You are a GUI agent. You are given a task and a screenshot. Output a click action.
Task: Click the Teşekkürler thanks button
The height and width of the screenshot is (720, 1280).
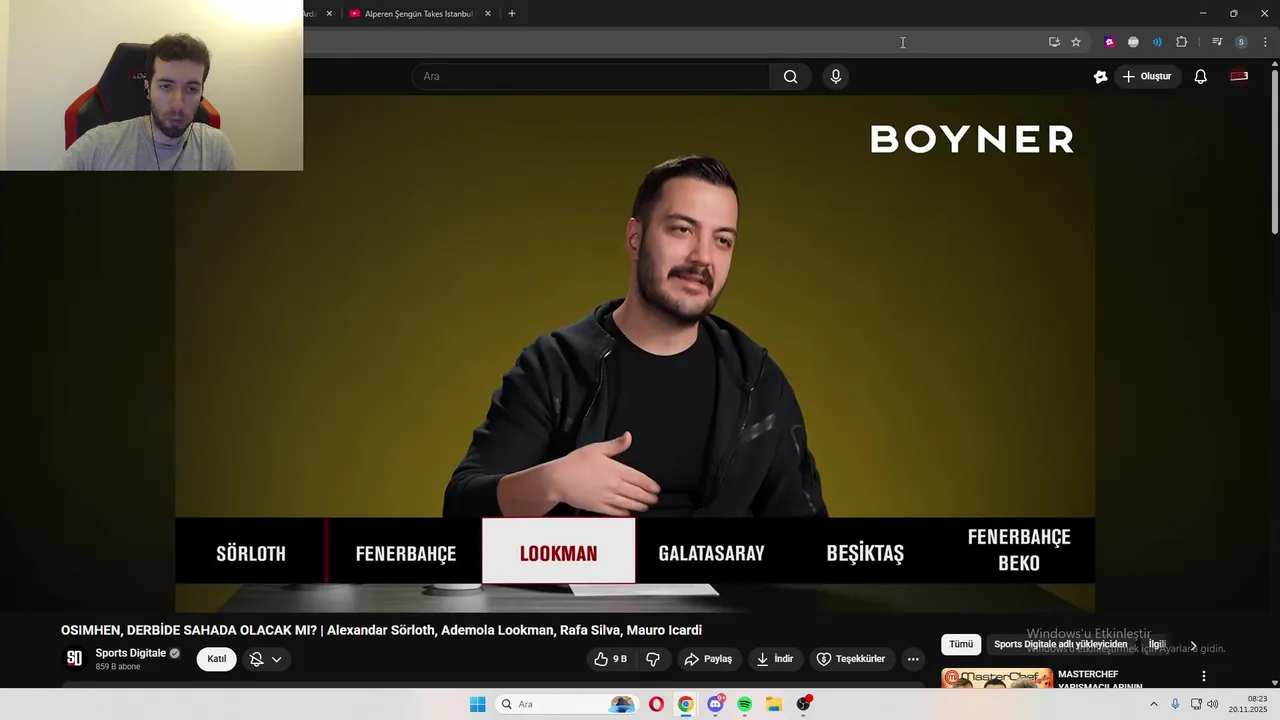point(851,659)
